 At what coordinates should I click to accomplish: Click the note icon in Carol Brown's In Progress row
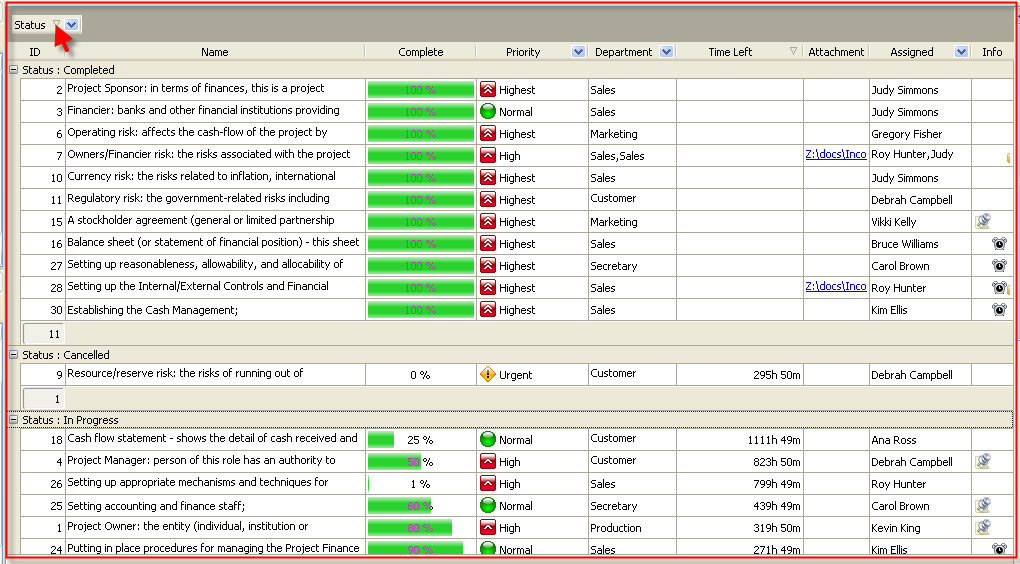pyautogui.click(x=983, y=506)
